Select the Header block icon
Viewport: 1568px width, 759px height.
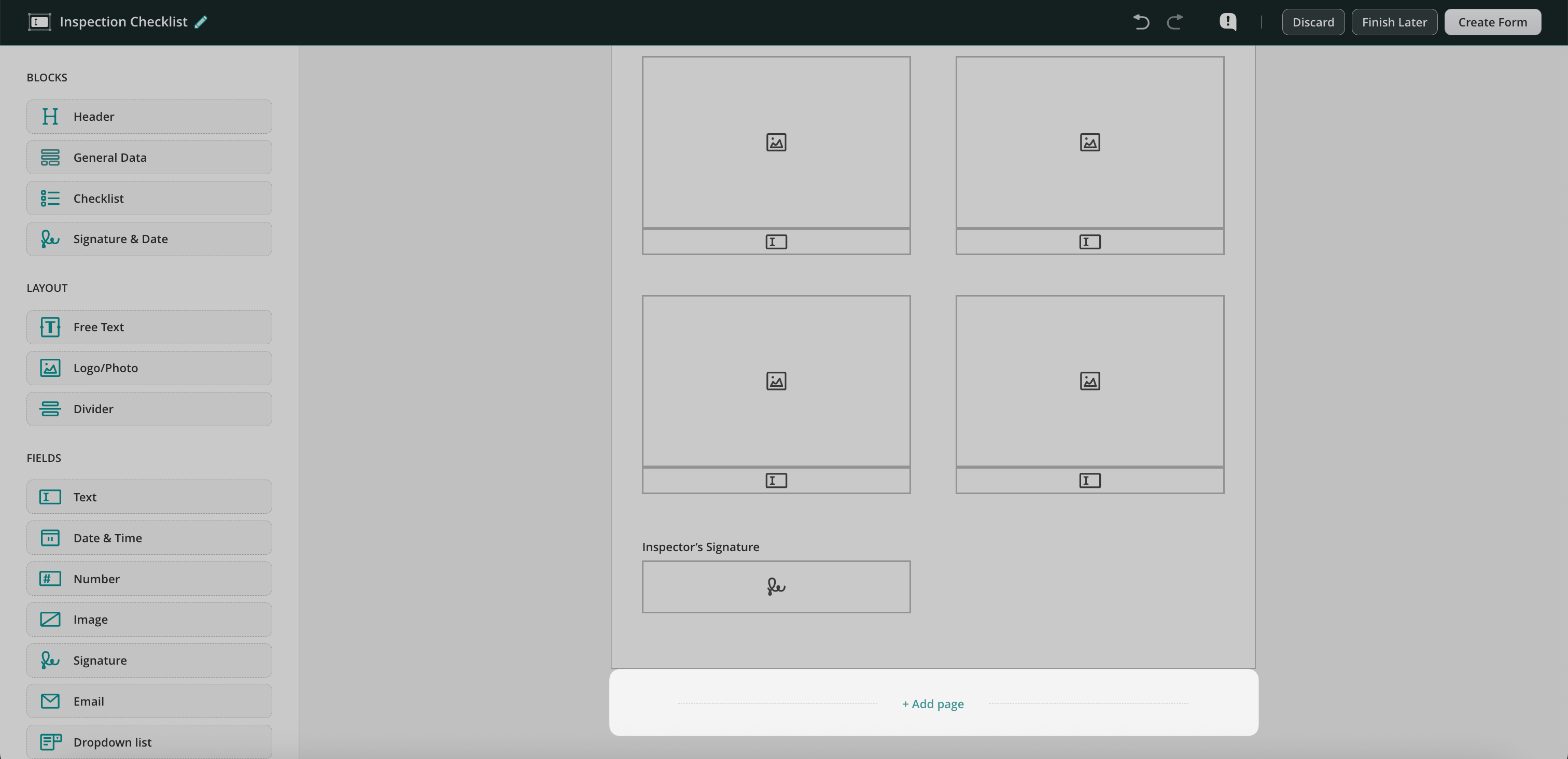pos(50,116)
